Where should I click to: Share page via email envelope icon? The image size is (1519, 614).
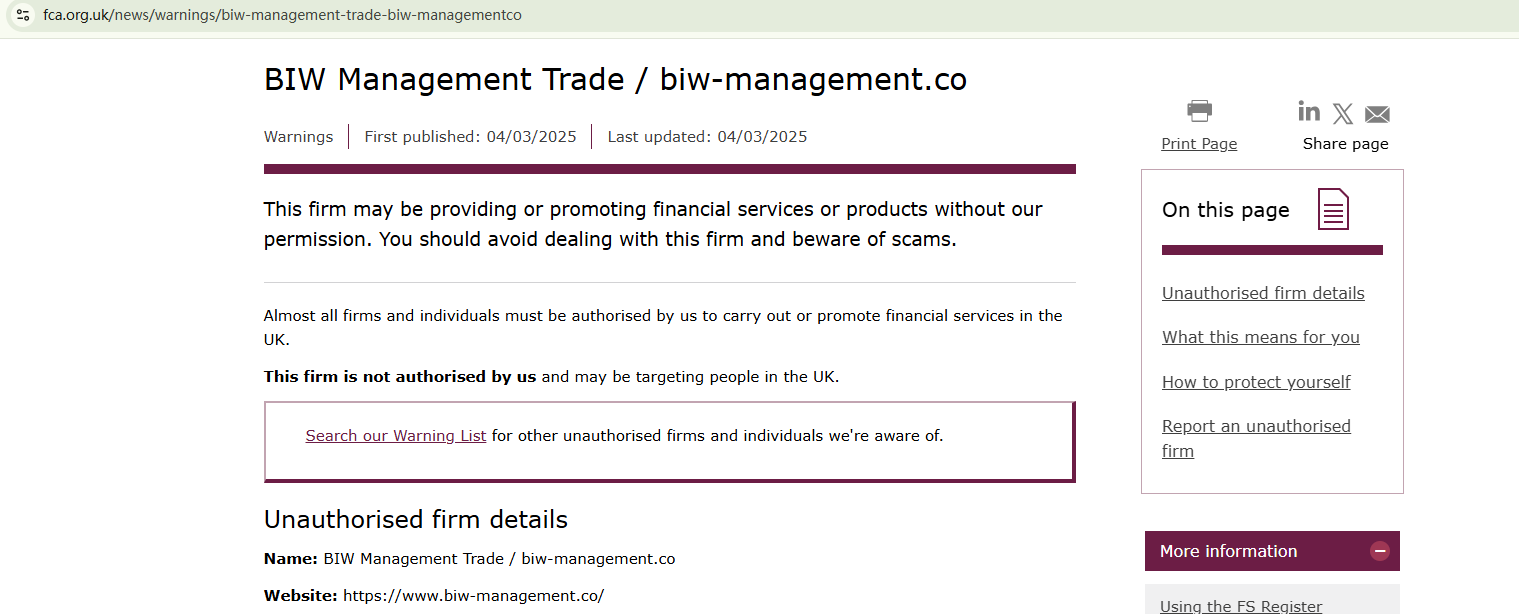click(1377, 114)
